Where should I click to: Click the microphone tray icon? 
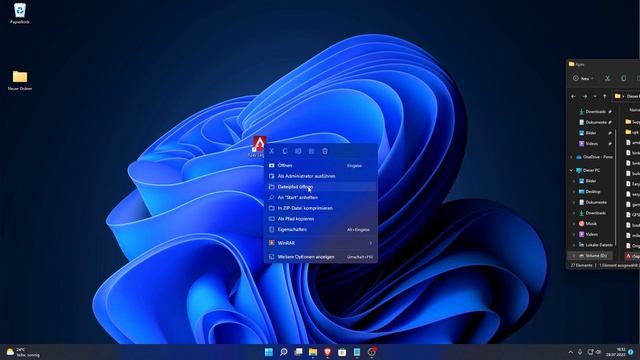point(580,352)
